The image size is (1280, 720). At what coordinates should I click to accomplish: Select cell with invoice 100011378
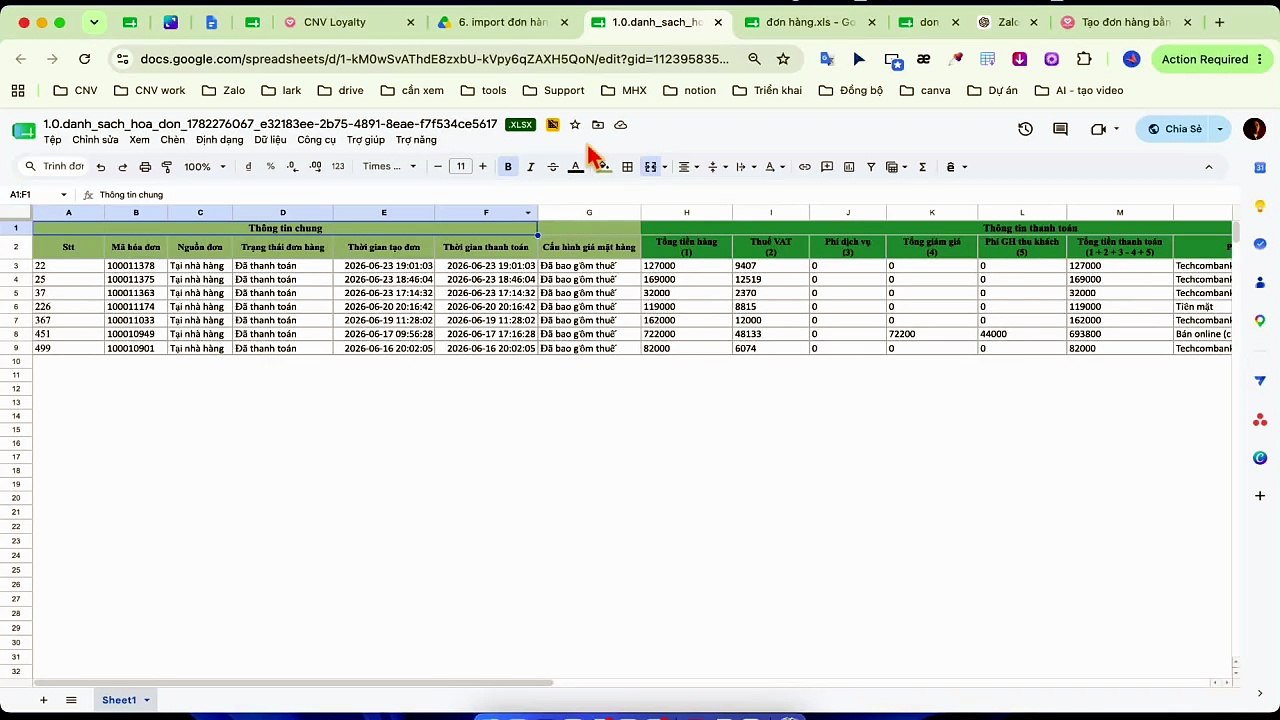(x=136, y=266)
